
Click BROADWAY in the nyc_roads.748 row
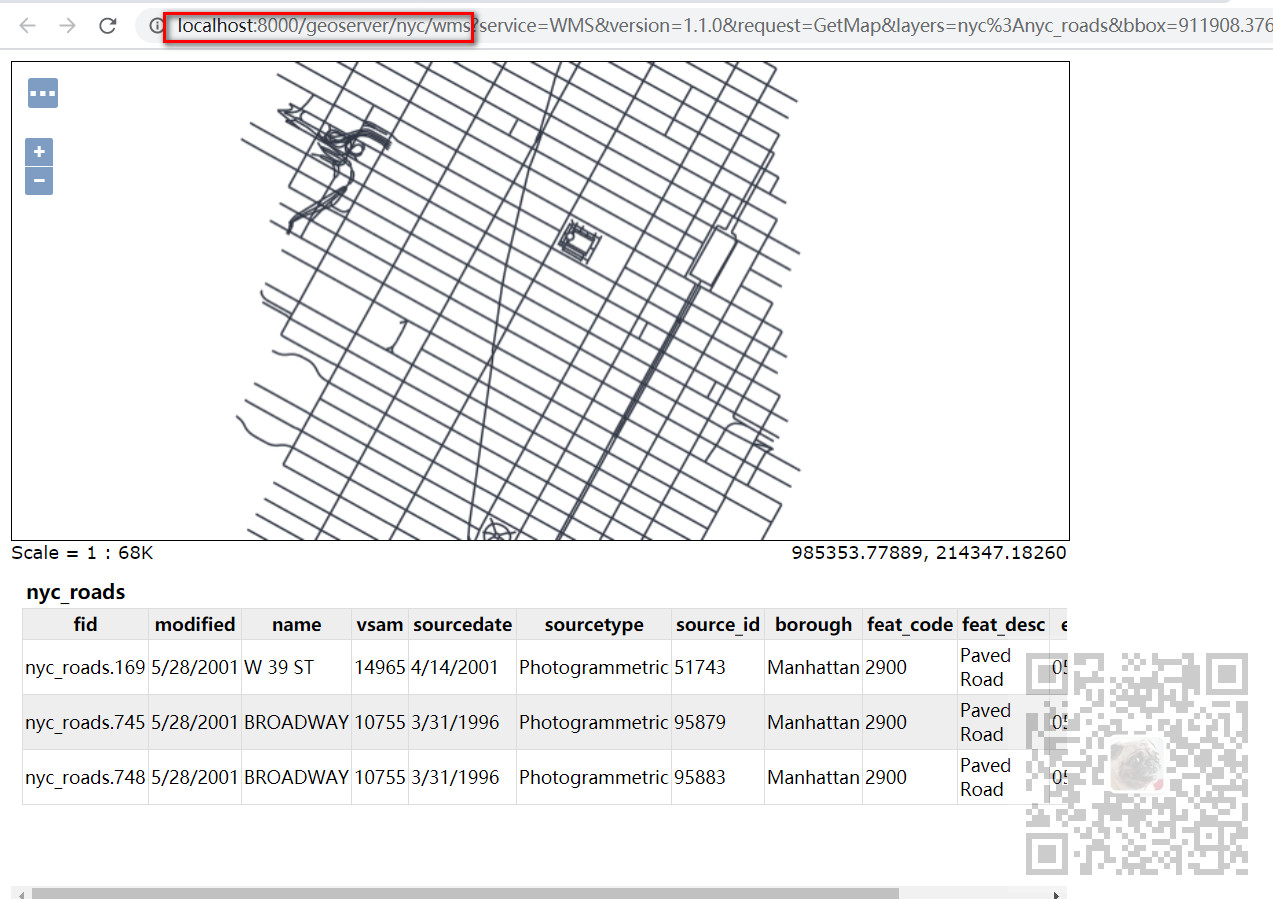[x=296, y=777]
